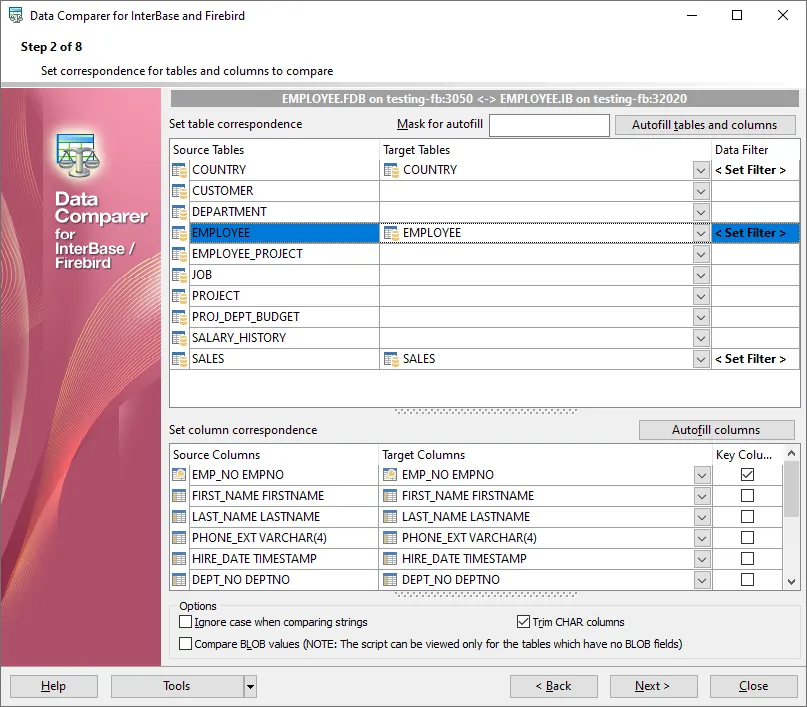Click the EMP_NO source key column icon
The image size is (807, 707).
tap(179, 474)
